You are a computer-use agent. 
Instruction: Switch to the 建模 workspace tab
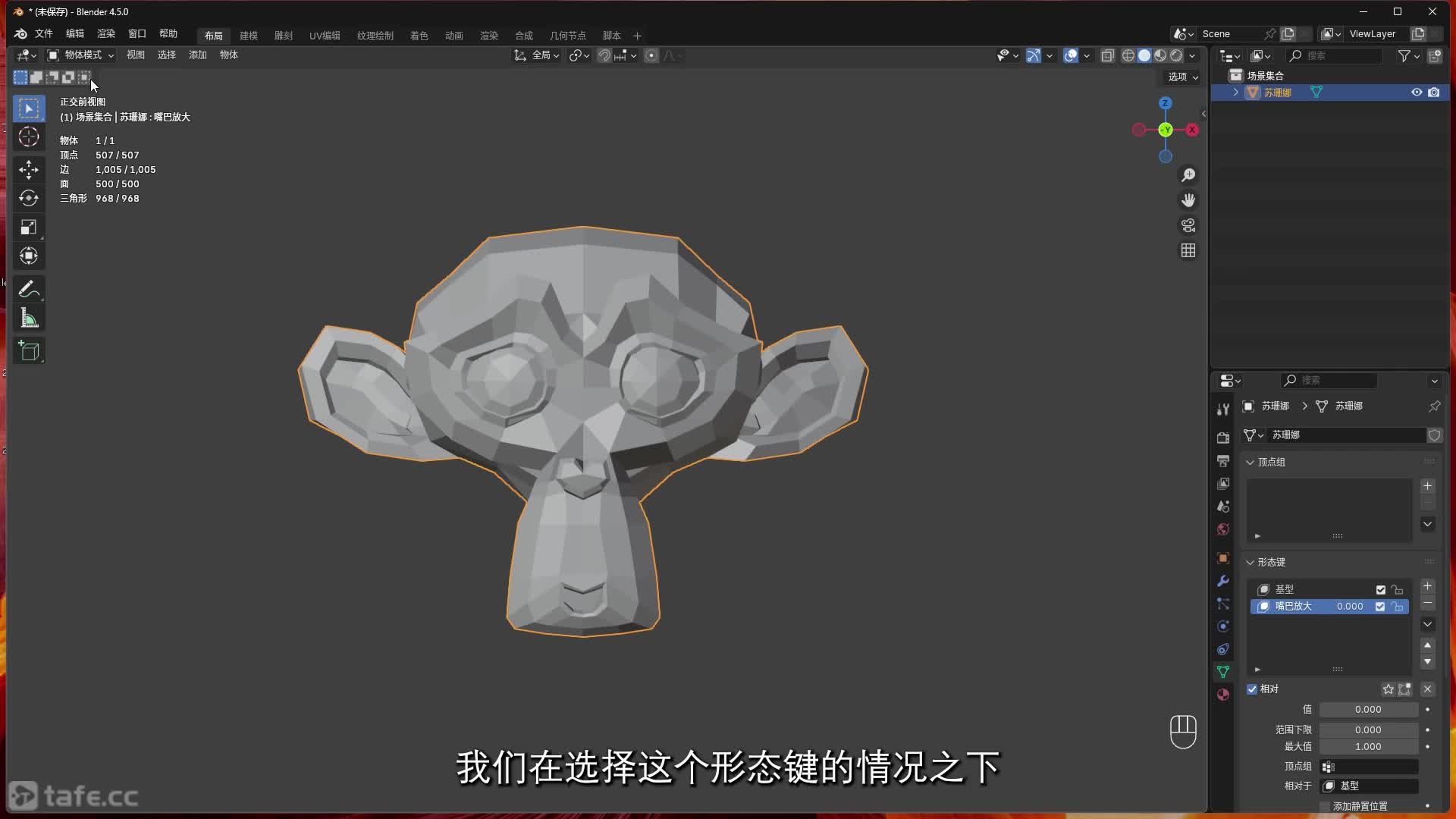pyautogui.click(x=249, y=36)
